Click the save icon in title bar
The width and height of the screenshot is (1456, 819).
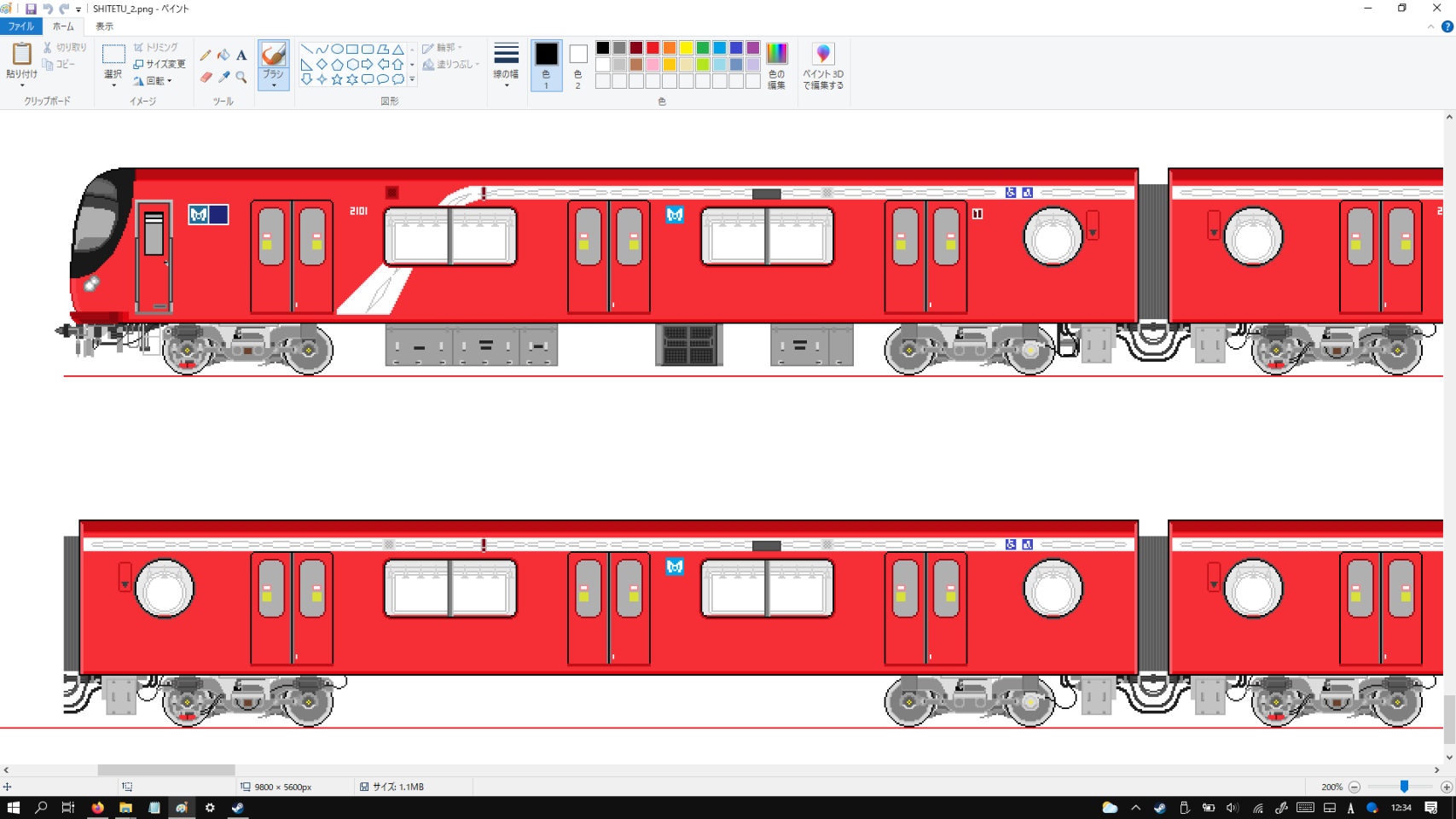(31, 9)
